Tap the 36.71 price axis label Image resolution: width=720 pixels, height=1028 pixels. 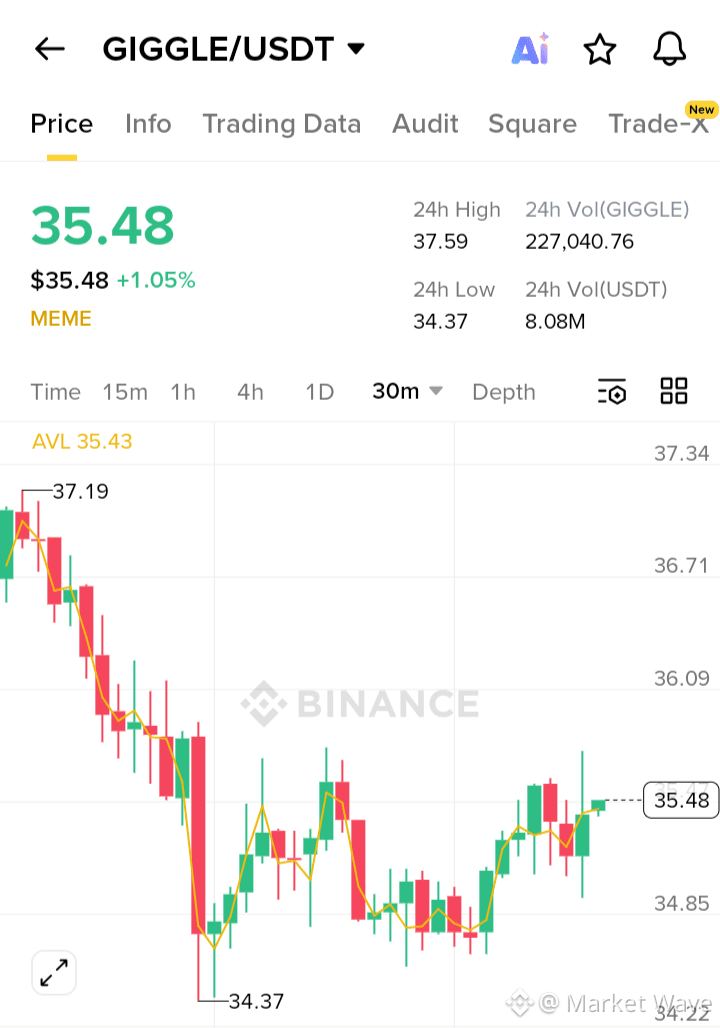681,565
